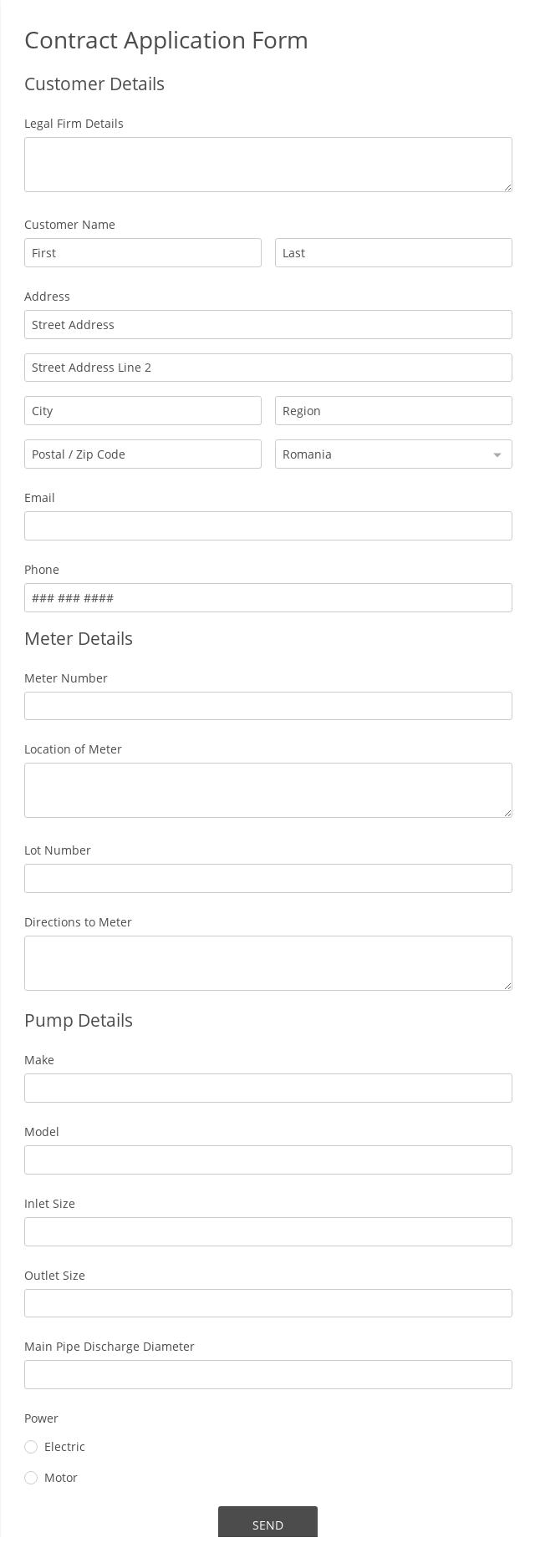Click the pump Make input field
535x1568 pixels.
pyautogui.click(x=267, y=1088)
